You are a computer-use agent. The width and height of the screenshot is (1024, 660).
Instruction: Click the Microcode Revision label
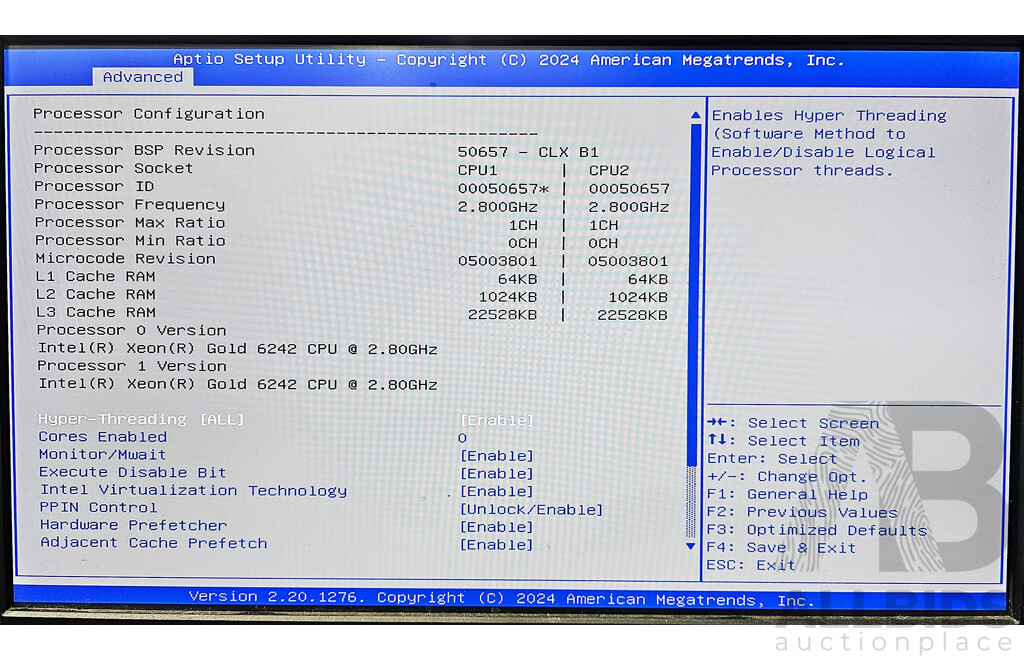(x=125, y=259)
